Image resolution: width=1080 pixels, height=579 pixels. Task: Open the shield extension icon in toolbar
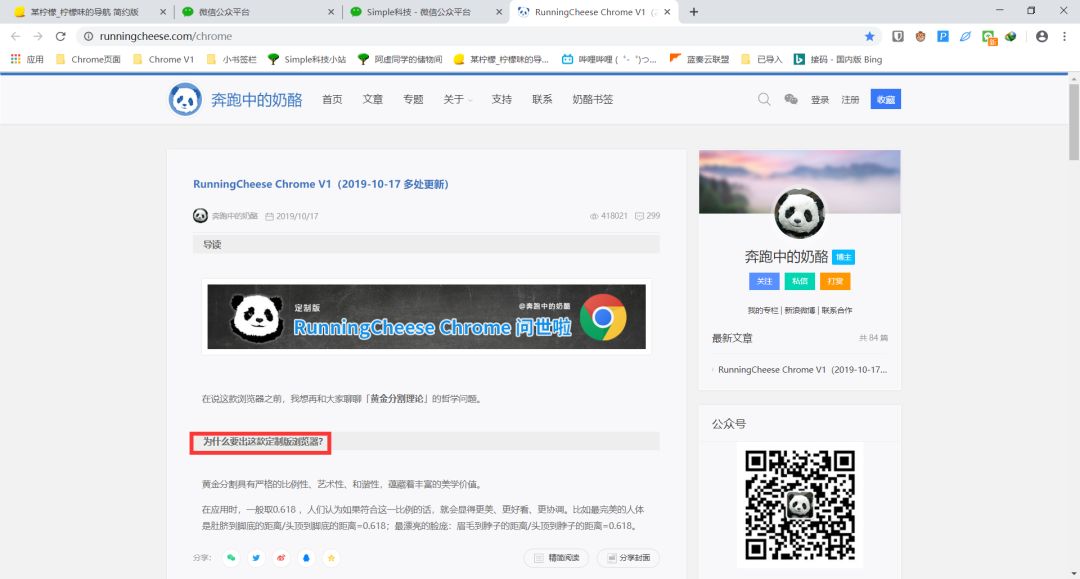tap(898, 36)
